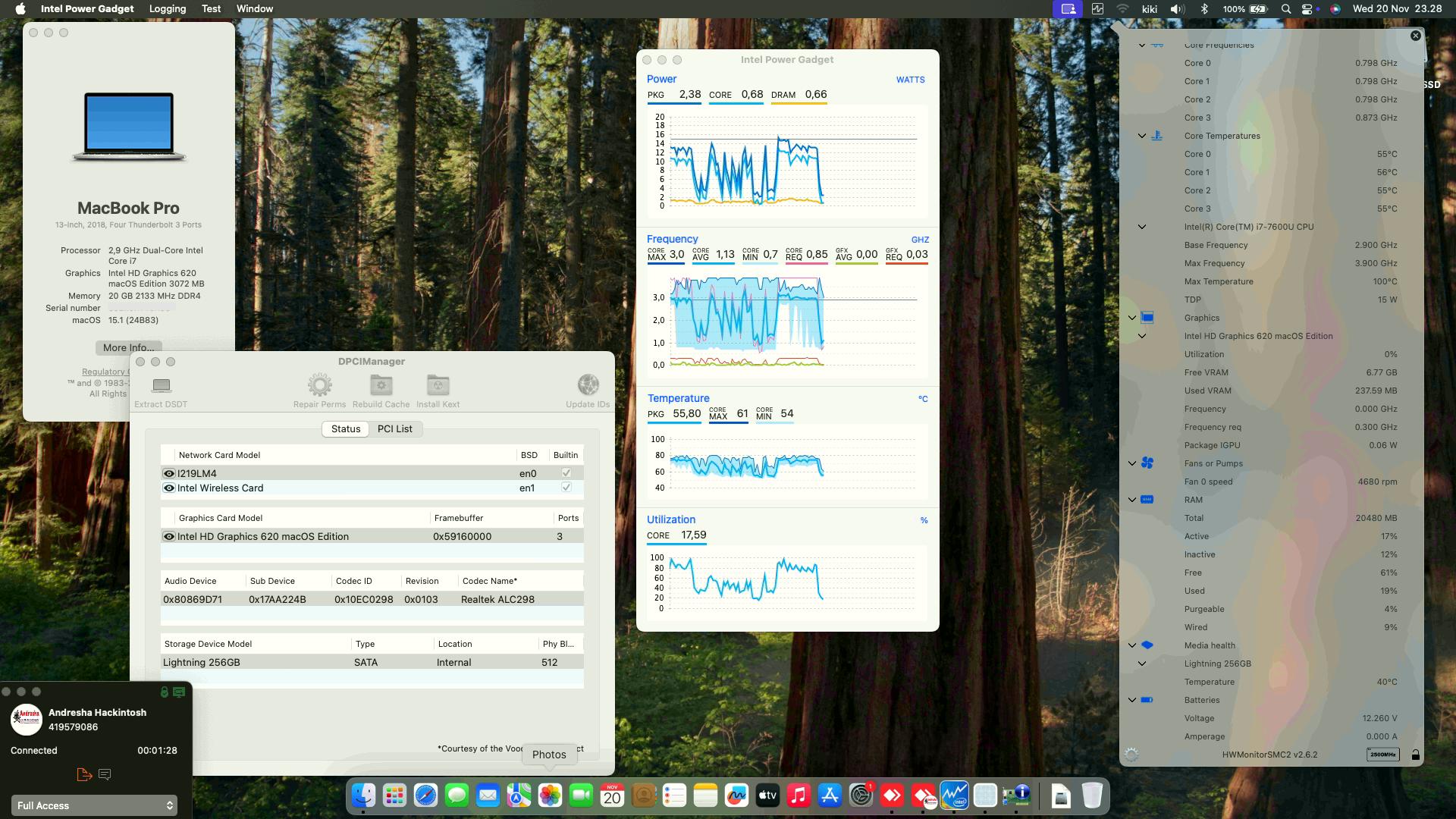
Task: Click the HWMonitorSMC2 padlock icon
Action: (x=1415, y=755)
